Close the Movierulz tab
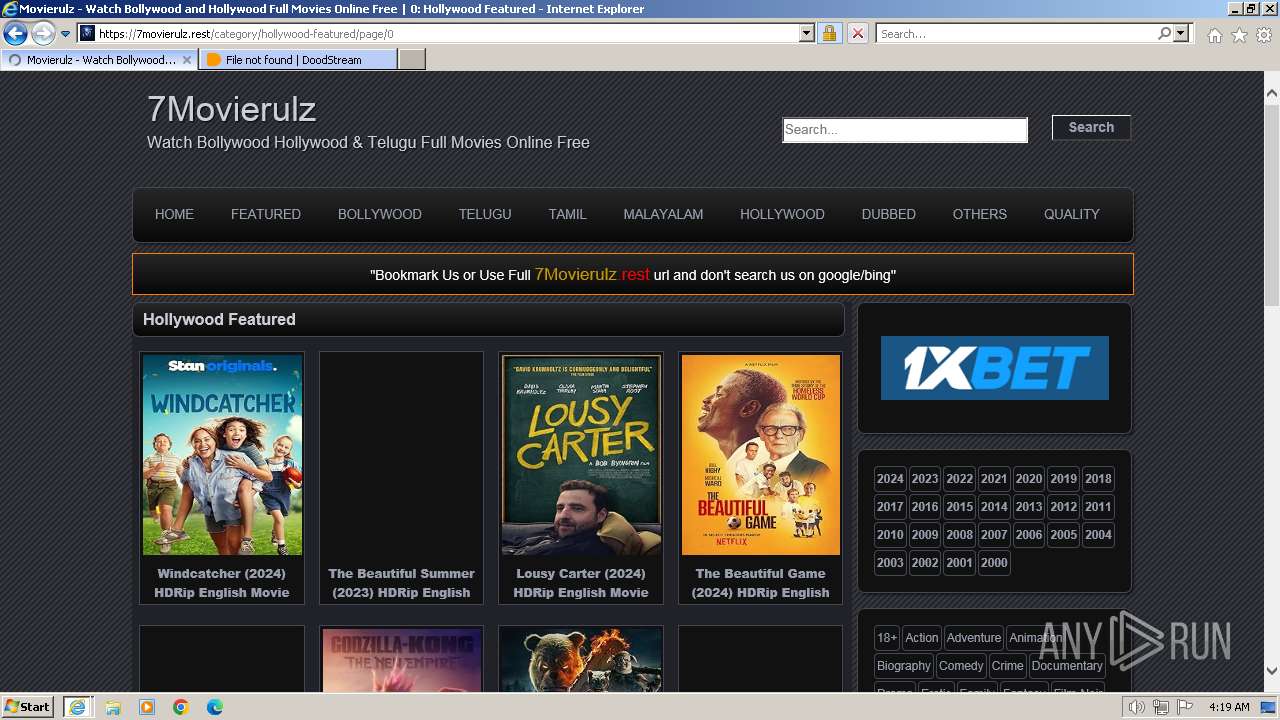1280x720 pixels. coord(187,60)
